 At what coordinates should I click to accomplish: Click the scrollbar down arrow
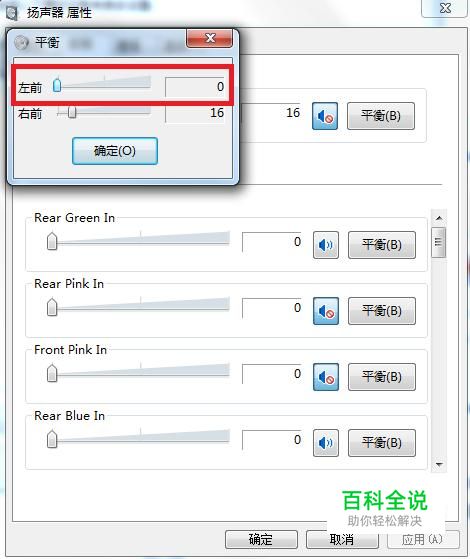tap(439, 465)
